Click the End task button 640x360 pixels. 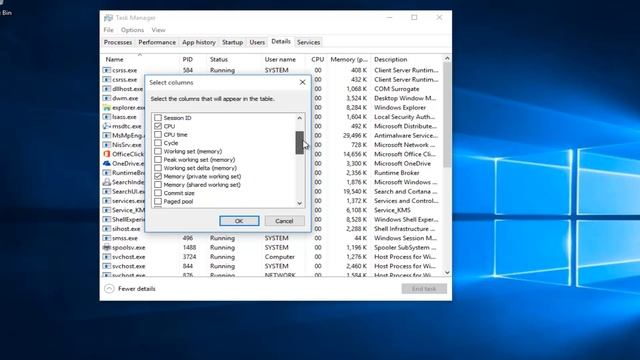[x=424, y=289]
